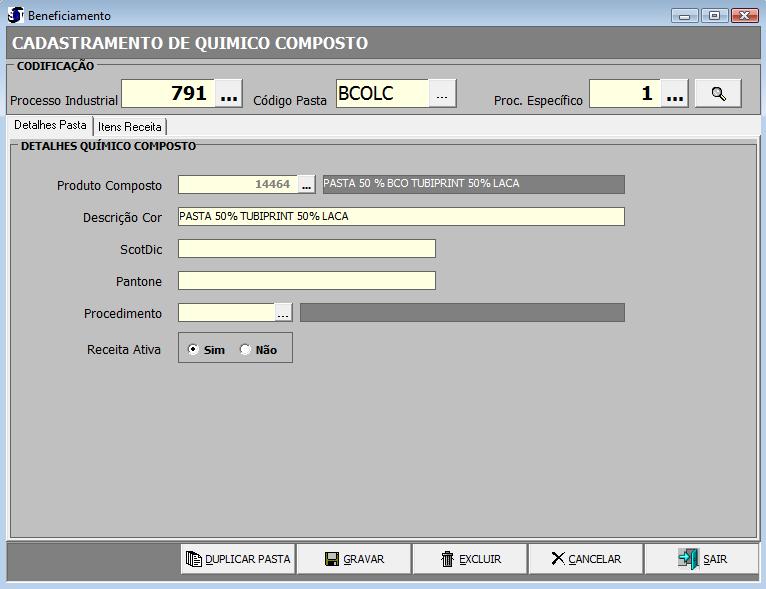The width and height of the screenshot is (766, 589).
Task: Open Procedimento lookup ellipsis button
Action: point(283,313)
